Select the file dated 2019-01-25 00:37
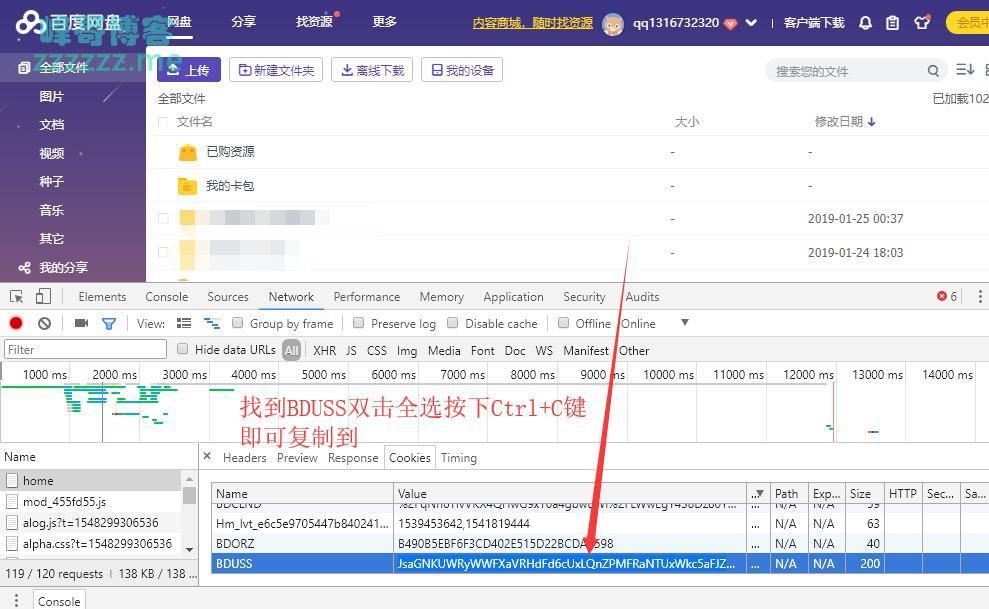 163,219
